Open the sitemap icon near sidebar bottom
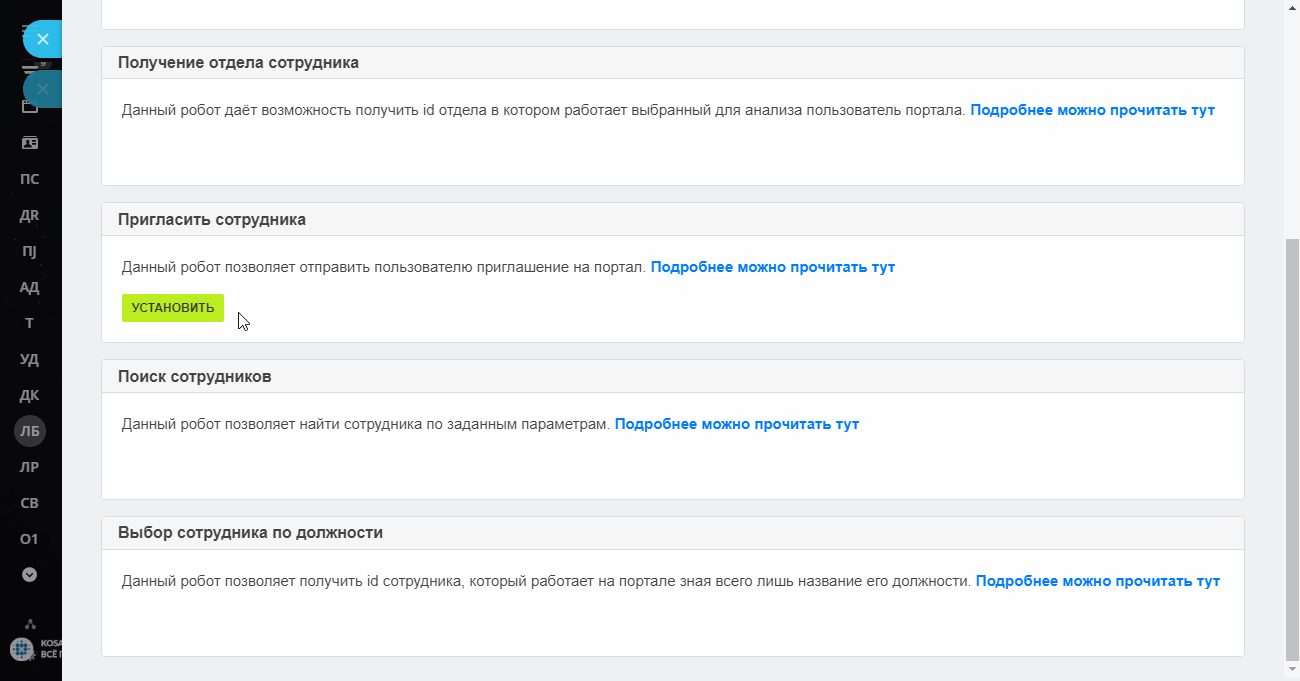1300x681 pixels. 30,624
